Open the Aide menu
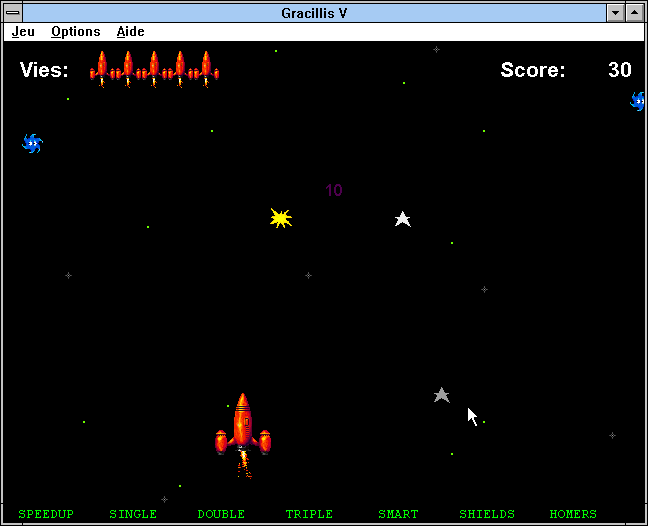The height and width of the screenshot is (526, 648). pos(130,31)
